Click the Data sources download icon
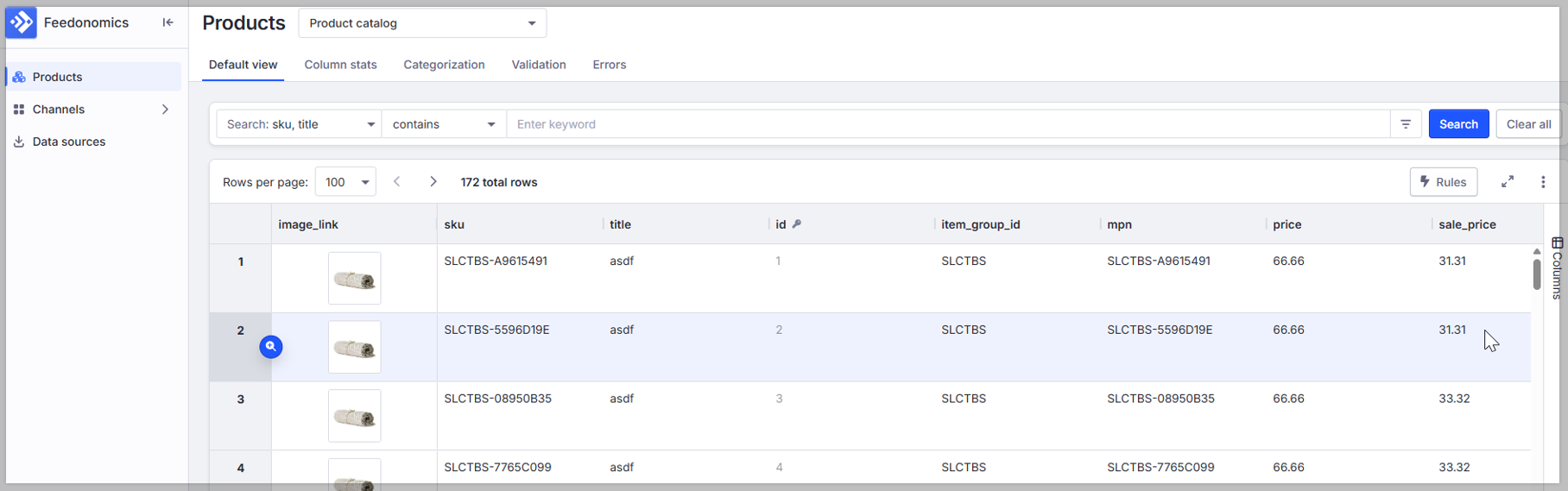 [19, 142]
